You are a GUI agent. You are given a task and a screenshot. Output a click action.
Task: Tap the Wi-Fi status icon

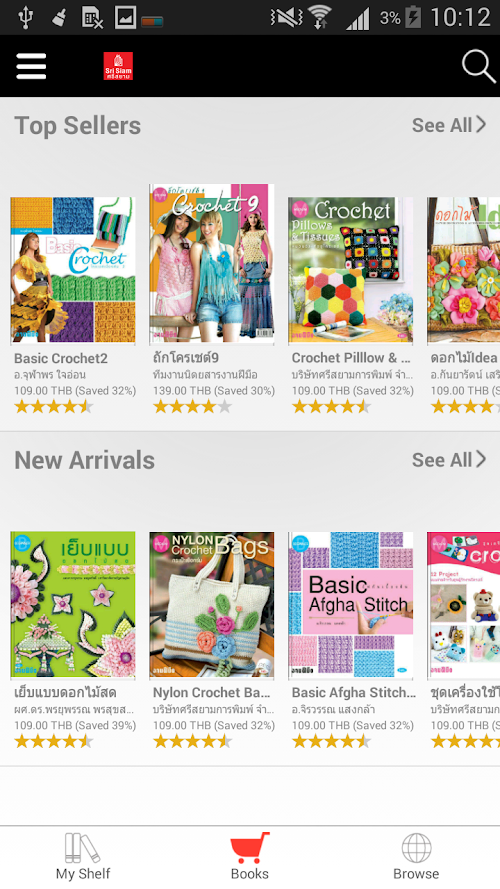click(320, 17)
